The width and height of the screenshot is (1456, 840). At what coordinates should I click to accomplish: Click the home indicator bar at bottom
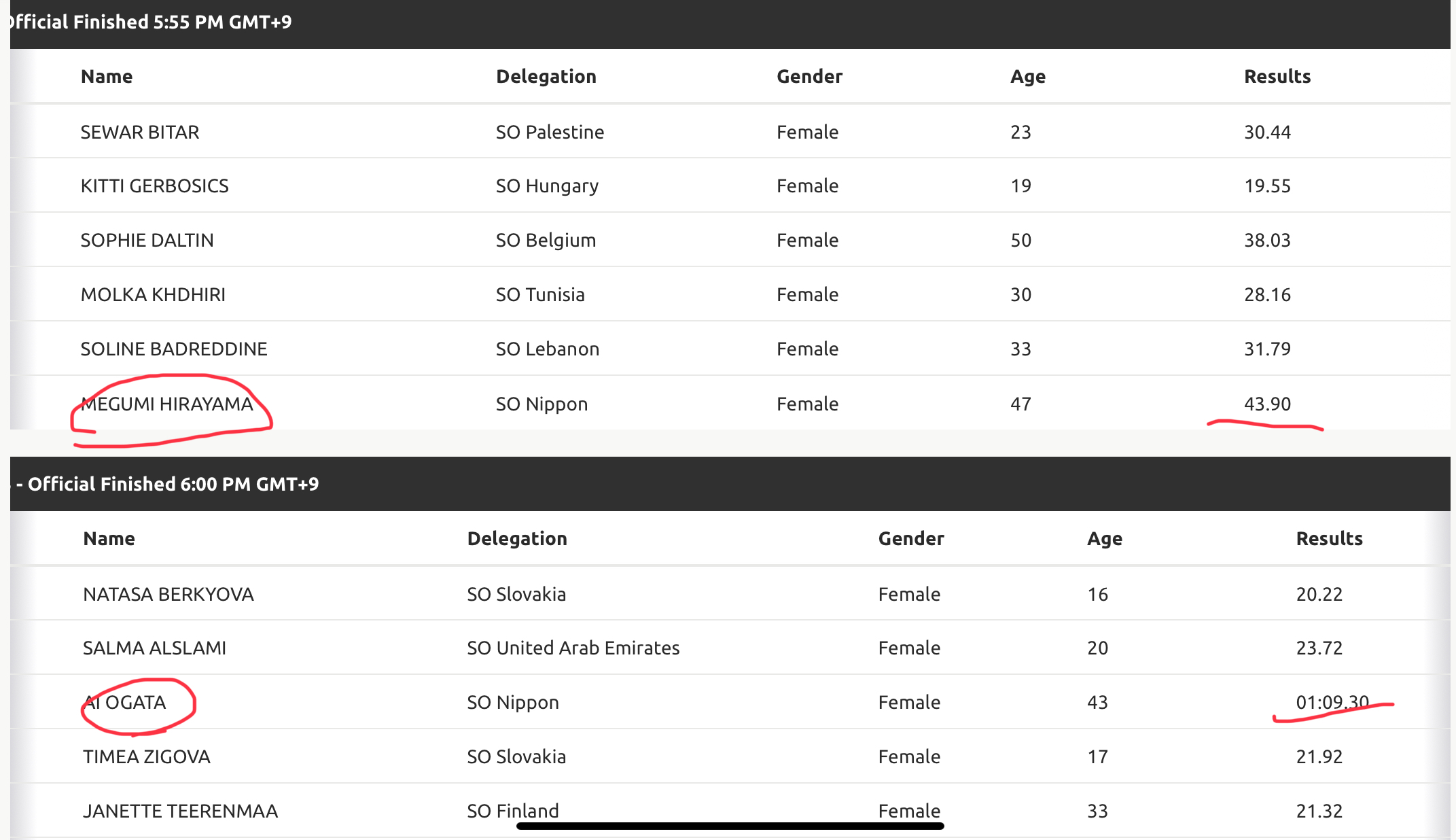pos(730,826)
